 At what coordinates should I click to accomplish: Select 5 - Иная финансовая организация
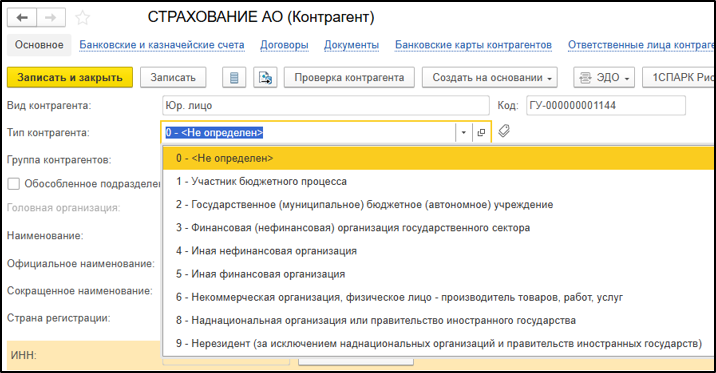(x=438, y=274)
